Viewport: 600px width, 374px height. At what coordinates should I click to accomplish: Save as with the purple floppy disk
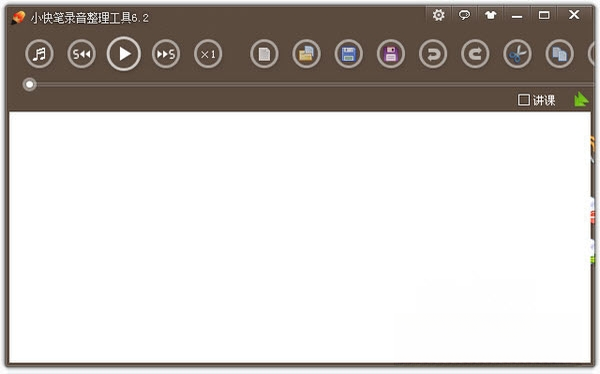pos(391,54)
